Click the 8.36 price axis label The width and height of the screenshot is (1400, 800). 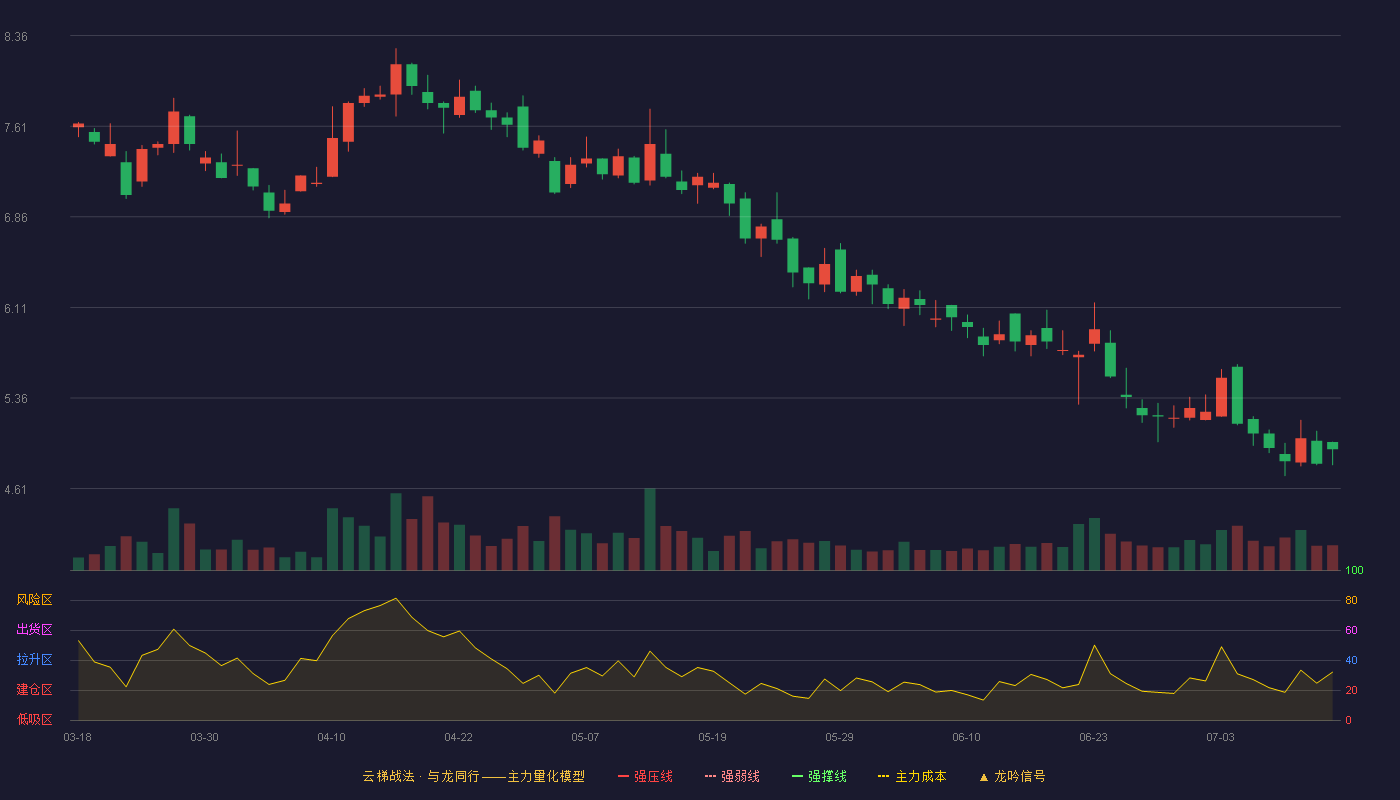[x=16, y=37]
